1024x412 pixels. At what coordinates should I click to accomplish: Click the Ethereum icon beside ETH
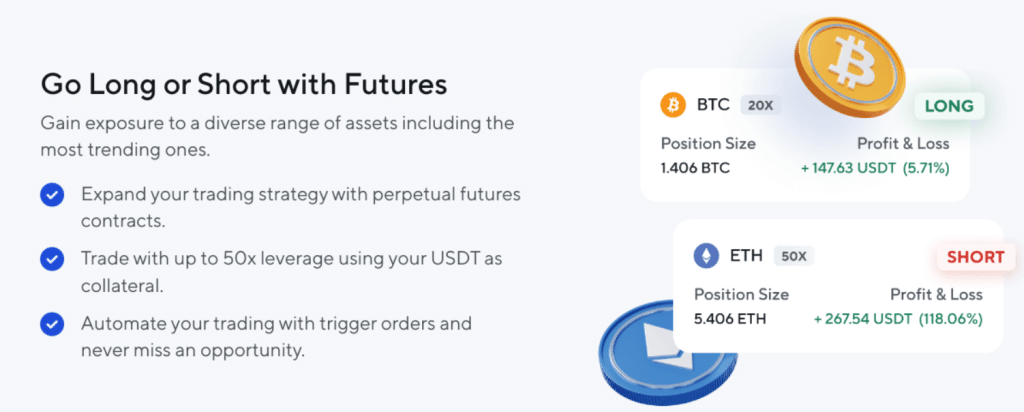click(x=706, y=256)
